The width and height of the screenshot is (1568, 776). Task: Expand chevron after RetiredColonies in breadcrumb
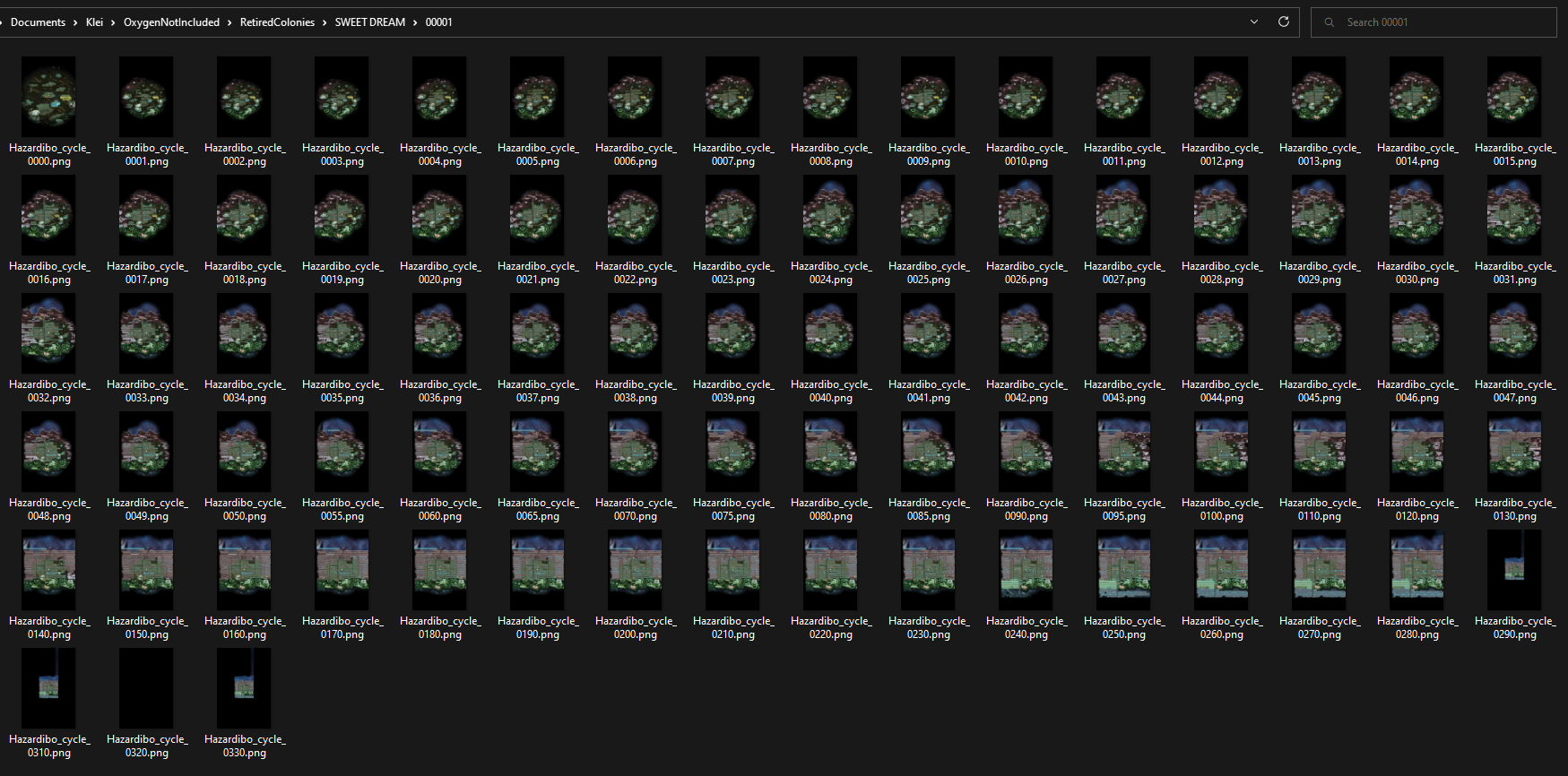[325, 22]
